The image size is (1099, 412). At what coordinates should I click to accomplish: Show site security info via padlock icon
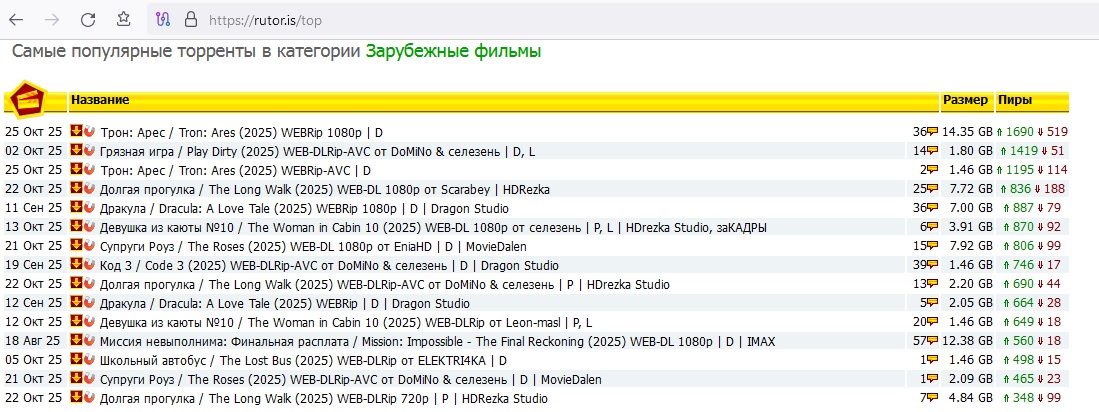[191, 20]
